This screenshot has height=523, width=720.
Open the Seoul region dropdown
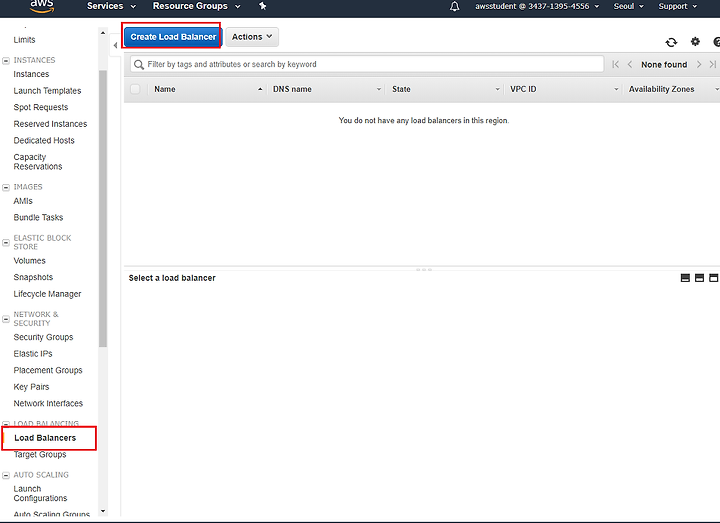(x=629, y=6)
